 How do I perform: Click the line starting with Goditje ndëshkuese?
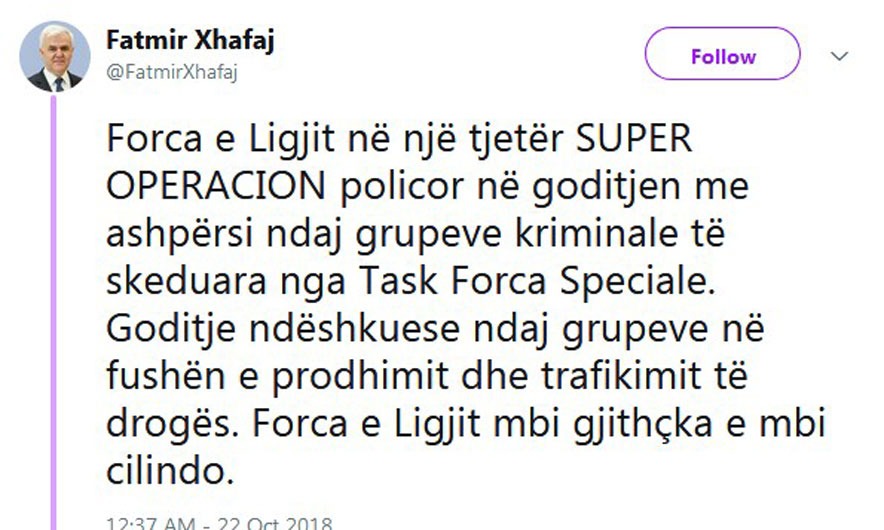tap(435, 330)
